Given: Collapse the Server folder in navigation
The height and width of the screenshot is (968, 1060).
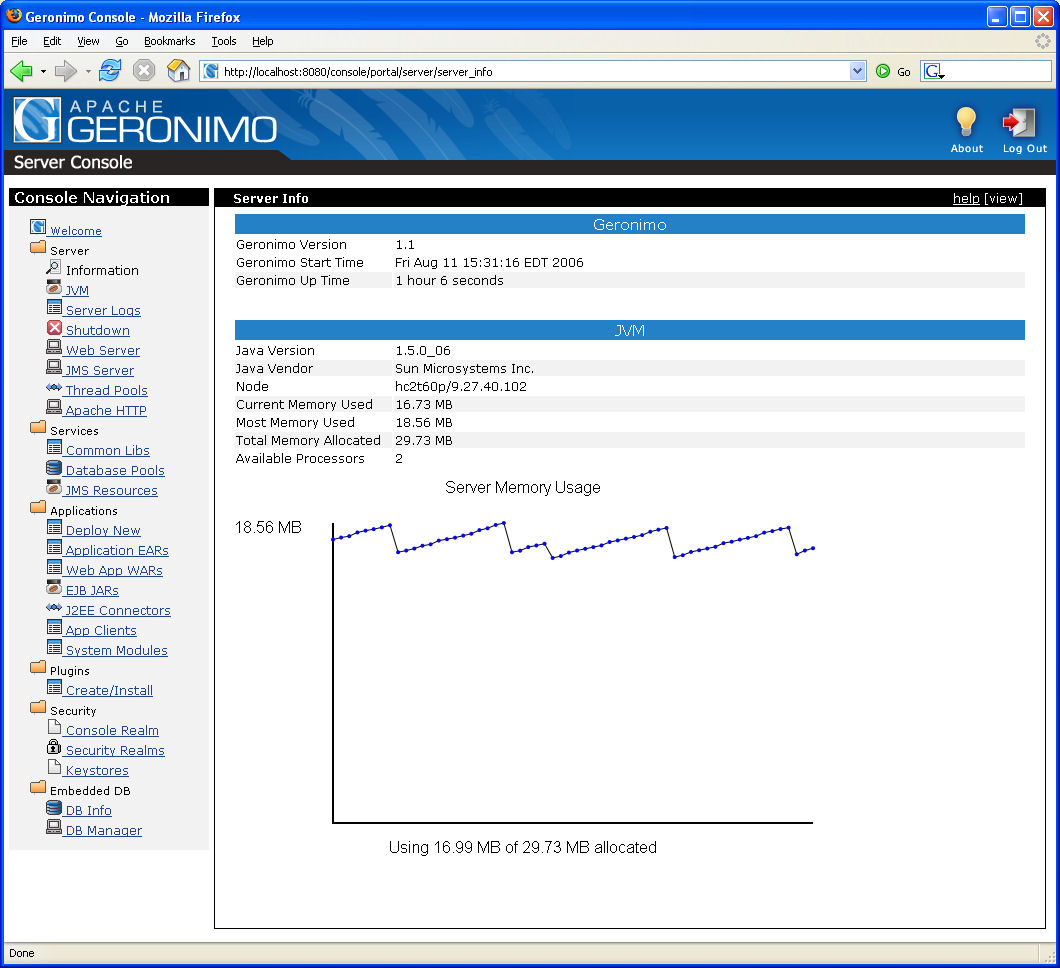Looking at the screenshot, I should pos(38,247).
